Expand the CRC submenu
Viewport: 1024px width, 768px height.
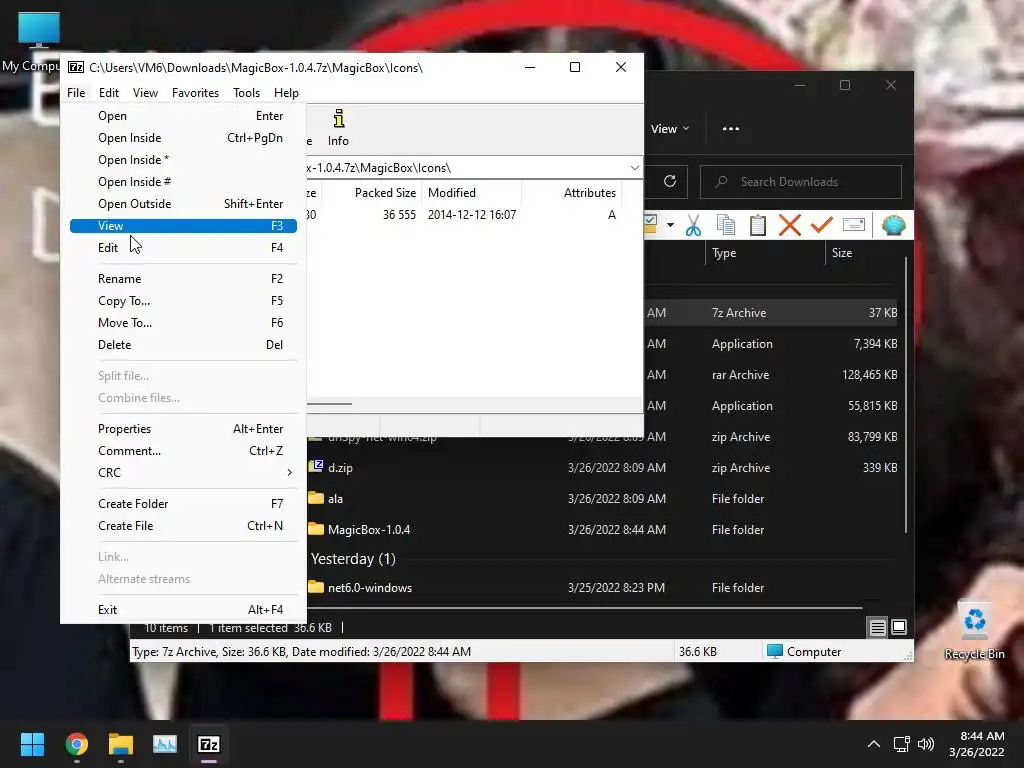pyautogui.click(x=183, y=473)
